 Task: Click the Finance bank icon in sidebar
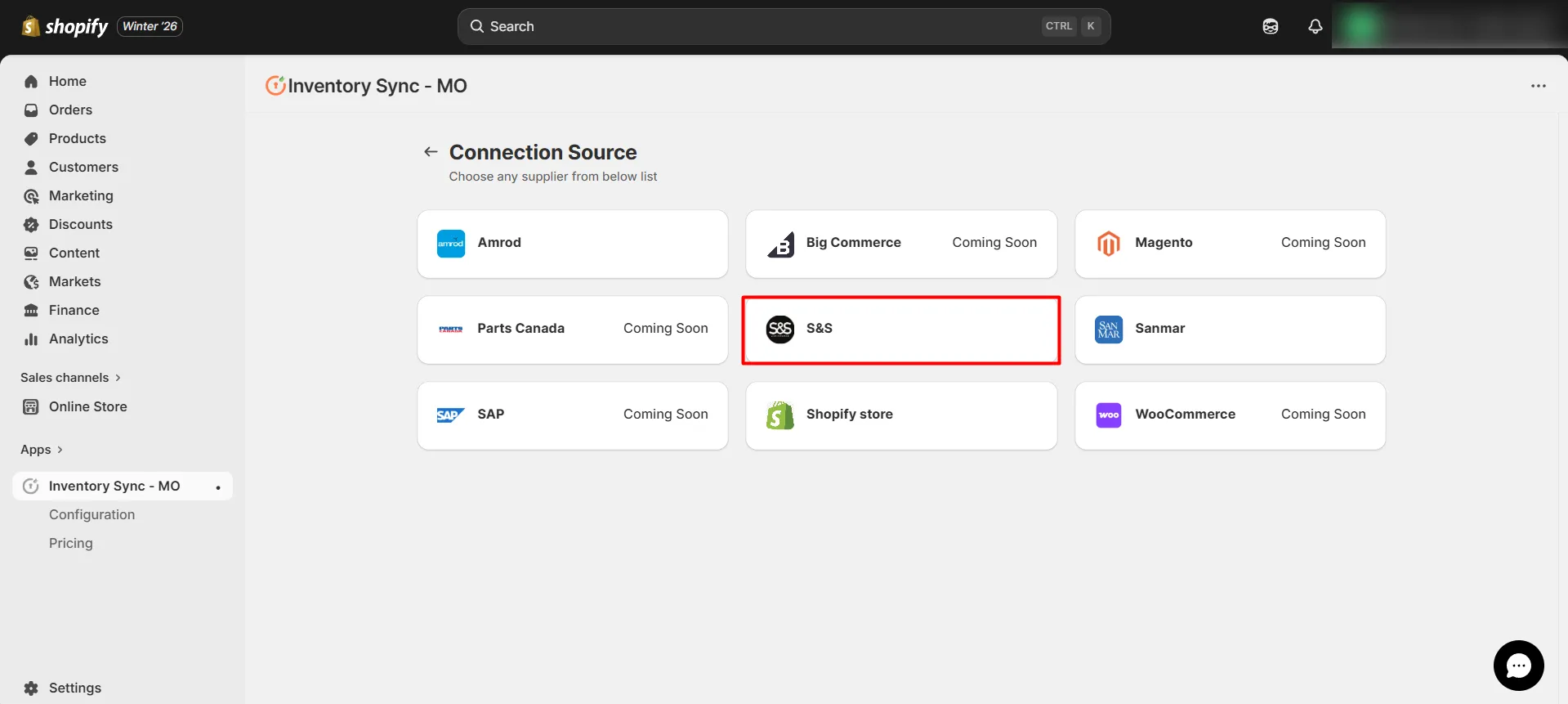tap(31, 310)
